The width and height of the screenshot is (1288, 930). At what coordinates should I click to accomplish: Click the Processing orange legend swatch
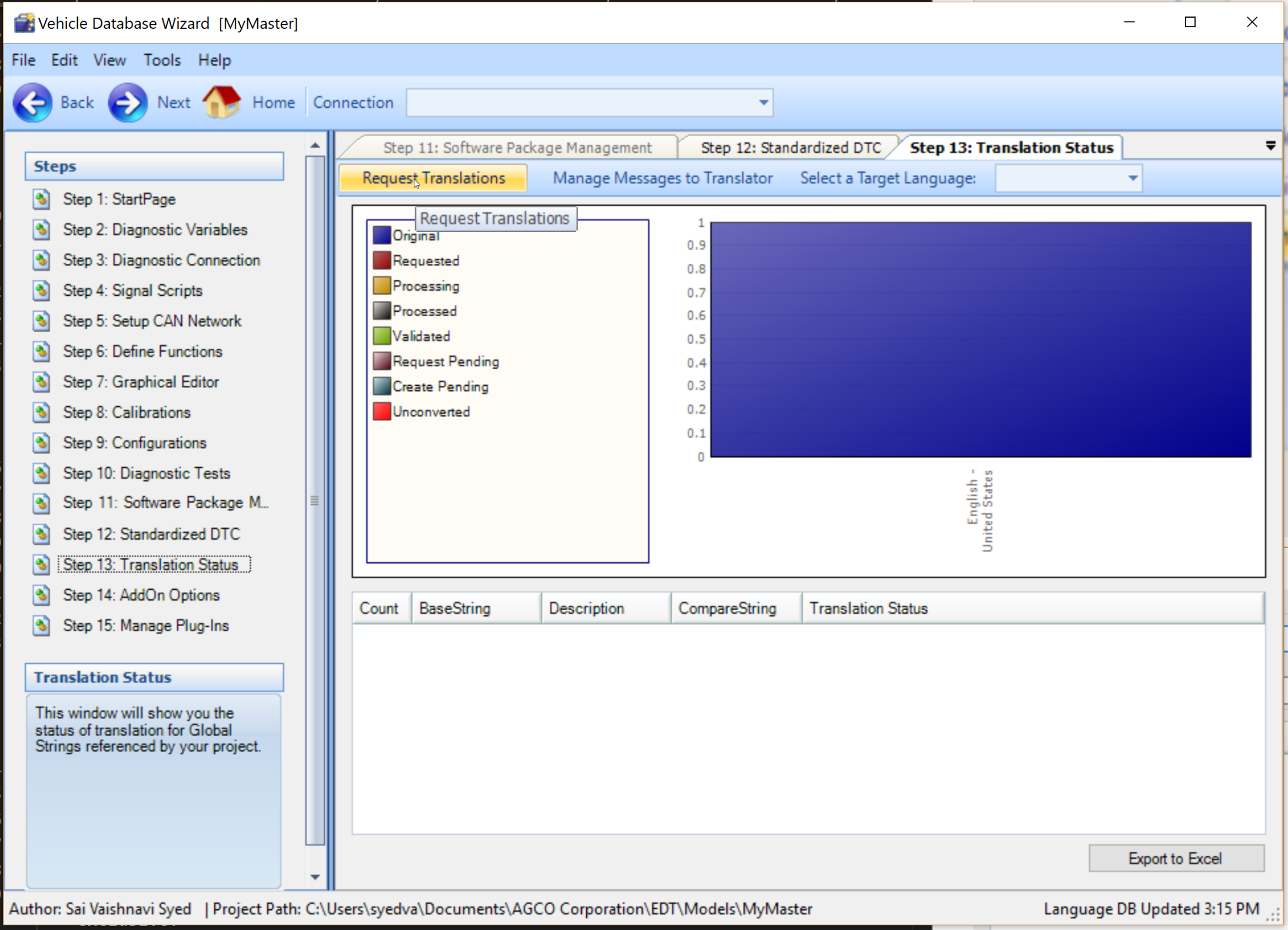381,286
